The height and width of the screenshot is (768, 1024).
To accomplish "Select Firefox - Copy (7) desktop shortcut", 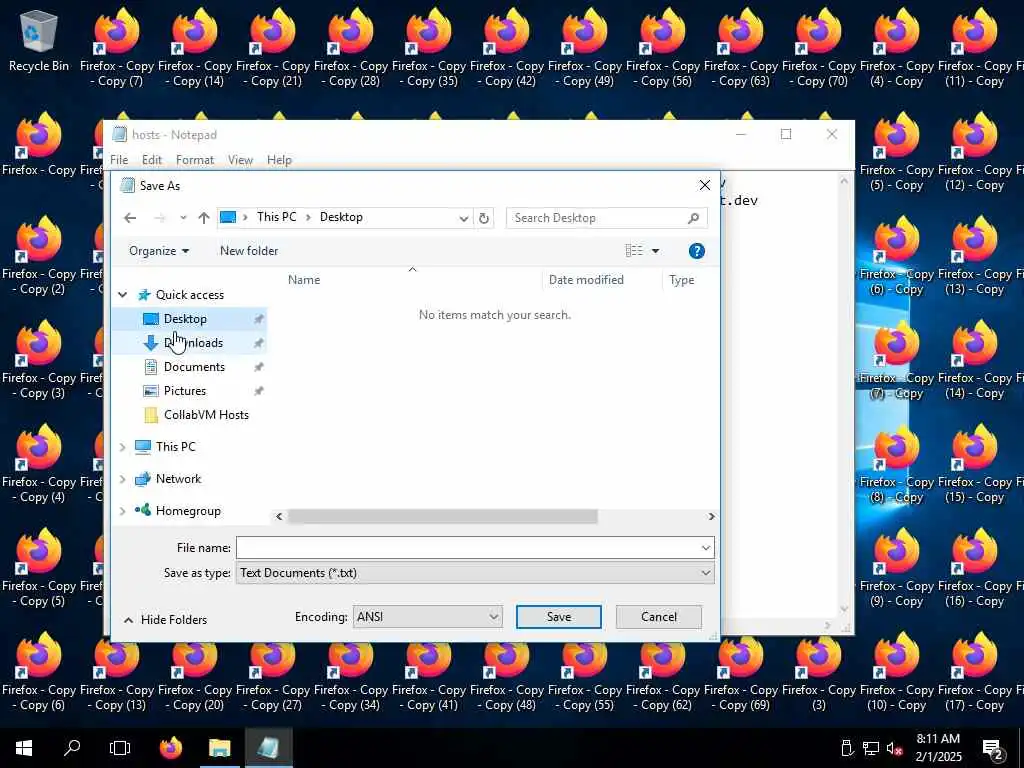I will (x=117, y=48).
